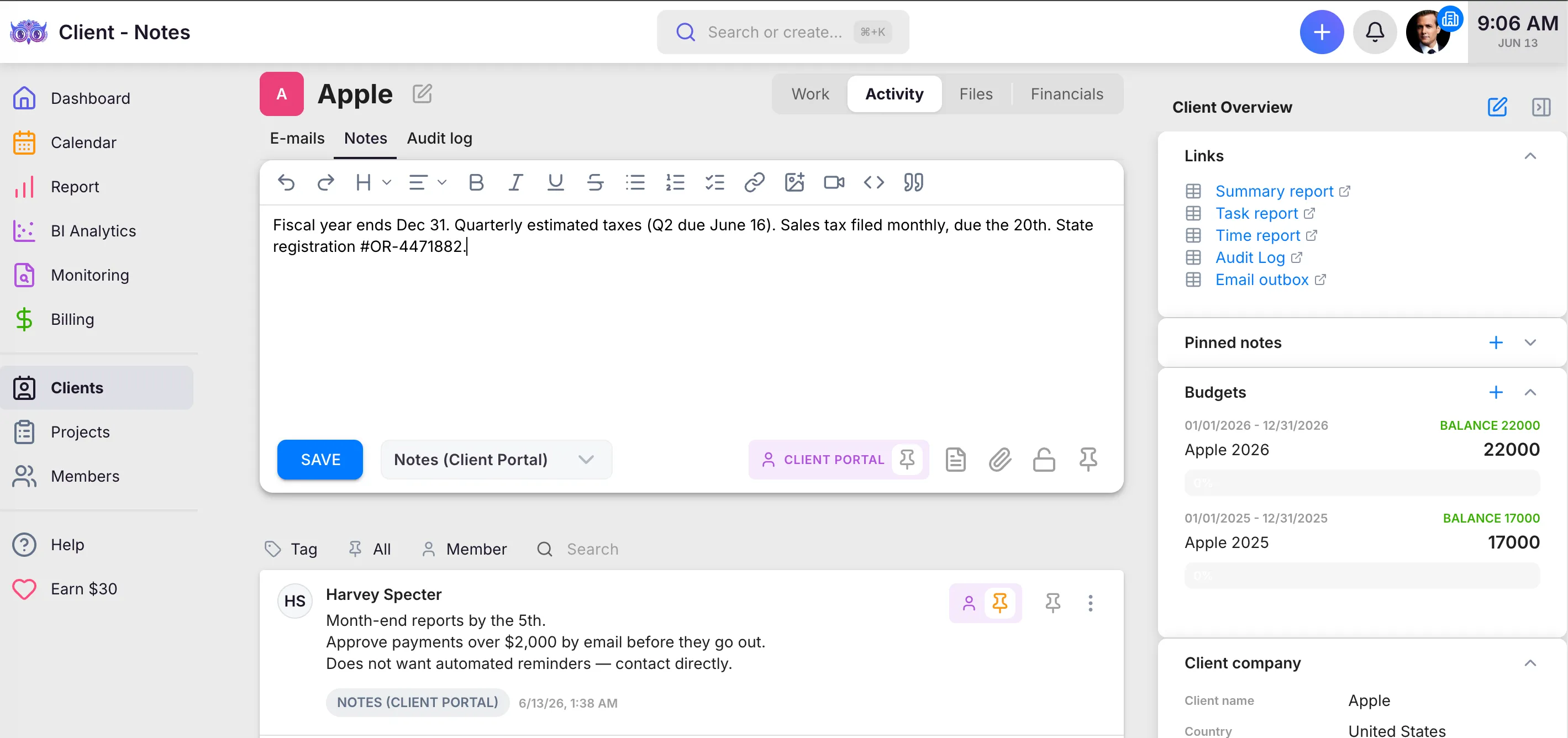This screenshot has height=738, width=1568.
Task: Insert a video into the note
Action: 834,182
